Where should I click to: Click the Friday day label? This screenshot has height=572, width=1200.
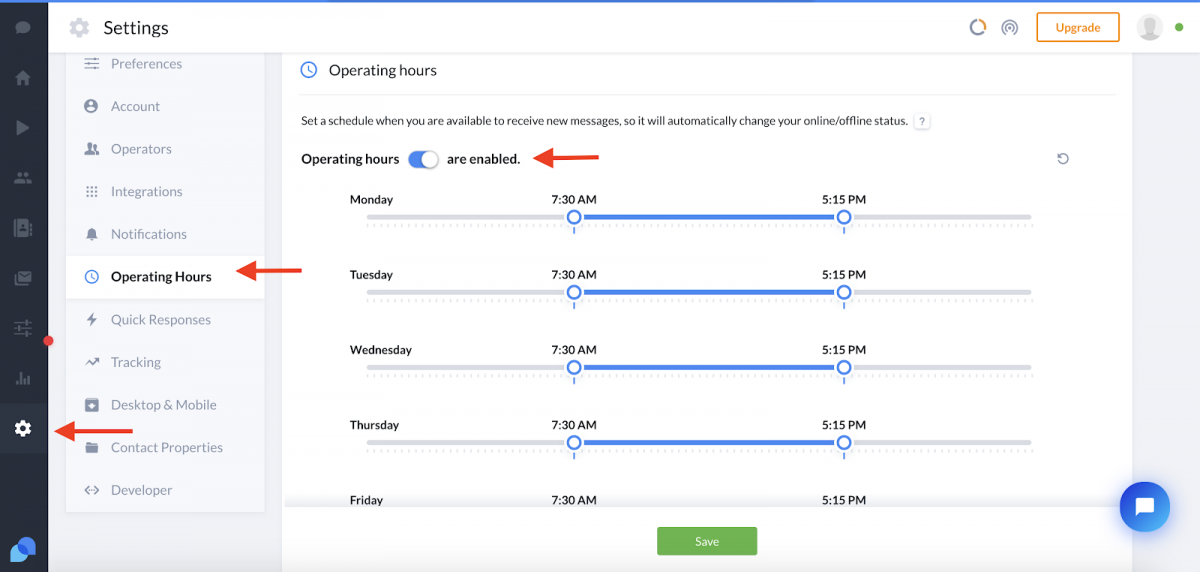coord(365,500)
